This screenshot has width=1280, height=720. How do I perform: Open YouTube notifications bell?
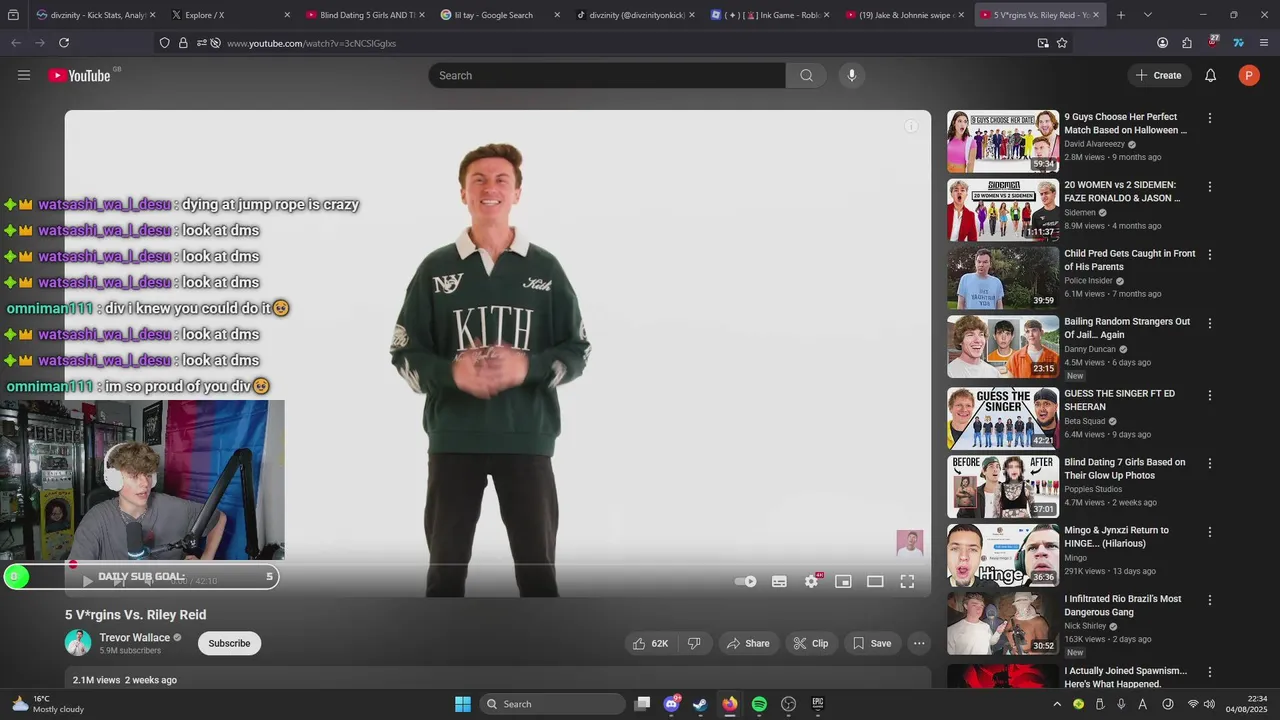click(x=1210, y=75)
